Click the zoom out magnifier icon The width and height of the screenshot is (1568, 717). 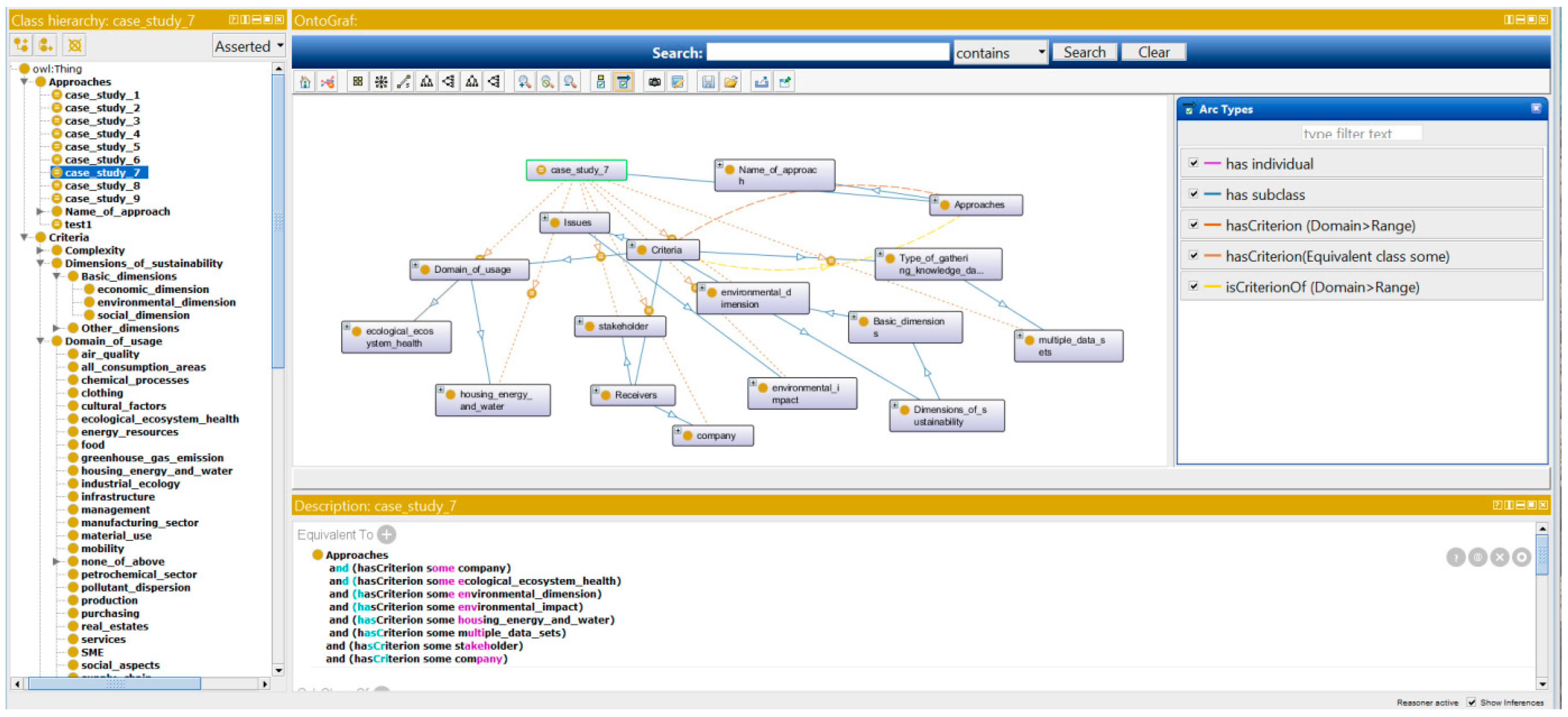tap(570, 81)
